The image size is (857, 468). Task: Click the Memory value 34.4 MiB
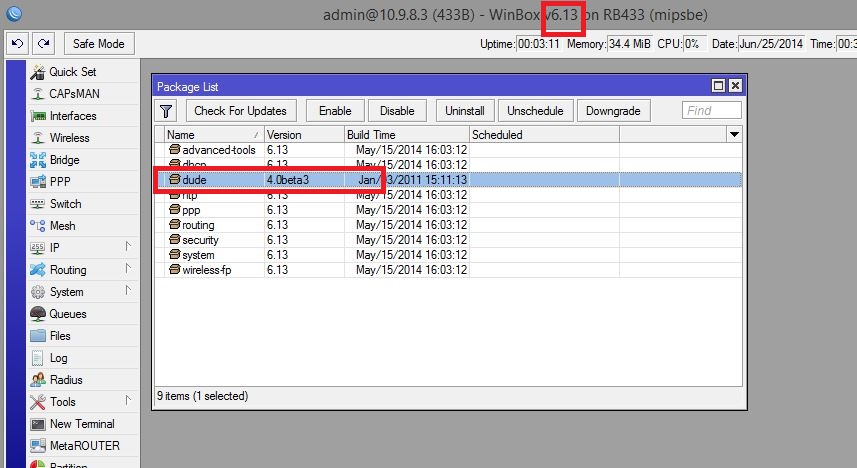pyautogui.click(x=630, y=44)
